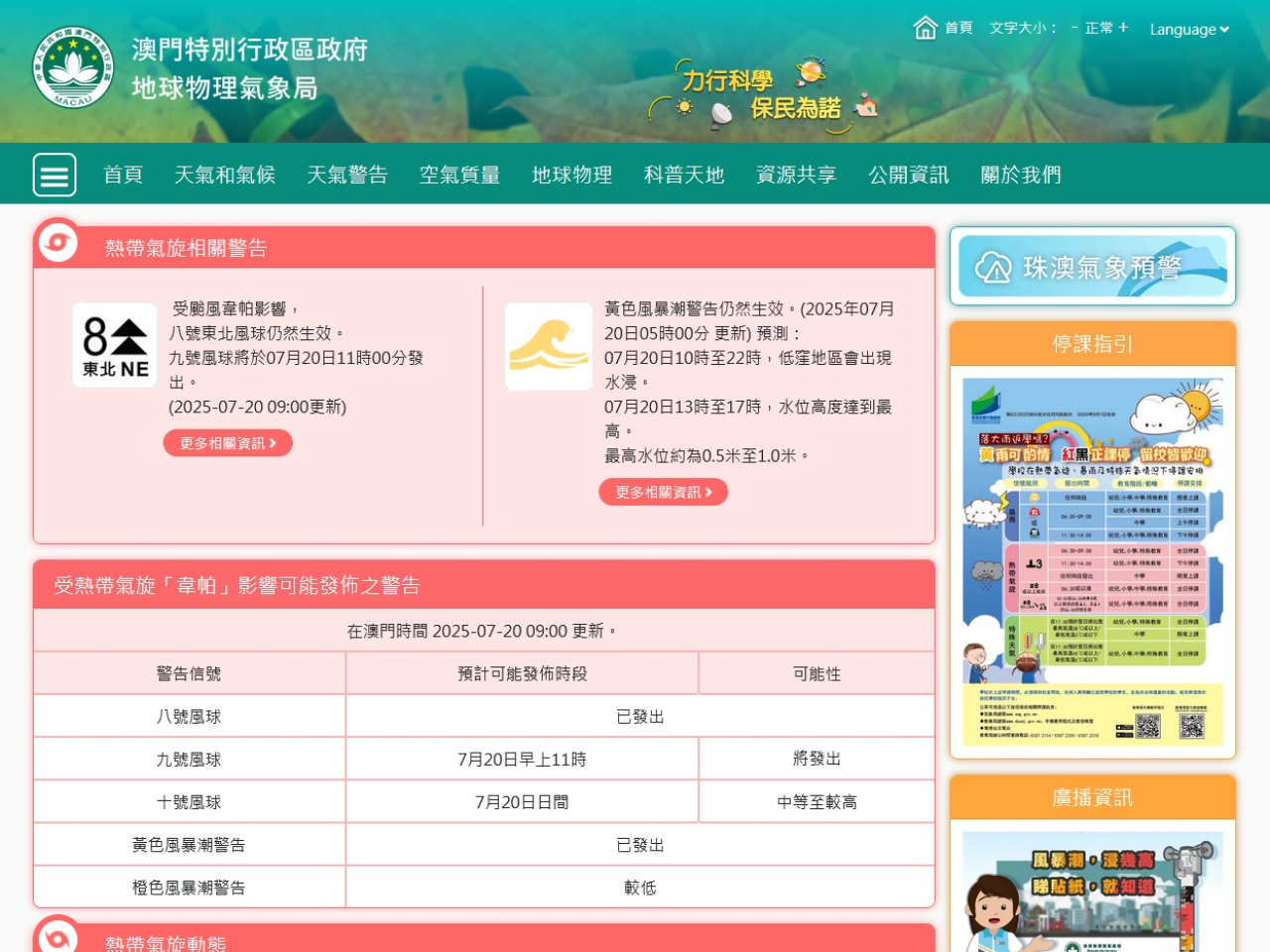Open the storm surge broadcast info image
1270x952 pixels.
coord(1092,892)
